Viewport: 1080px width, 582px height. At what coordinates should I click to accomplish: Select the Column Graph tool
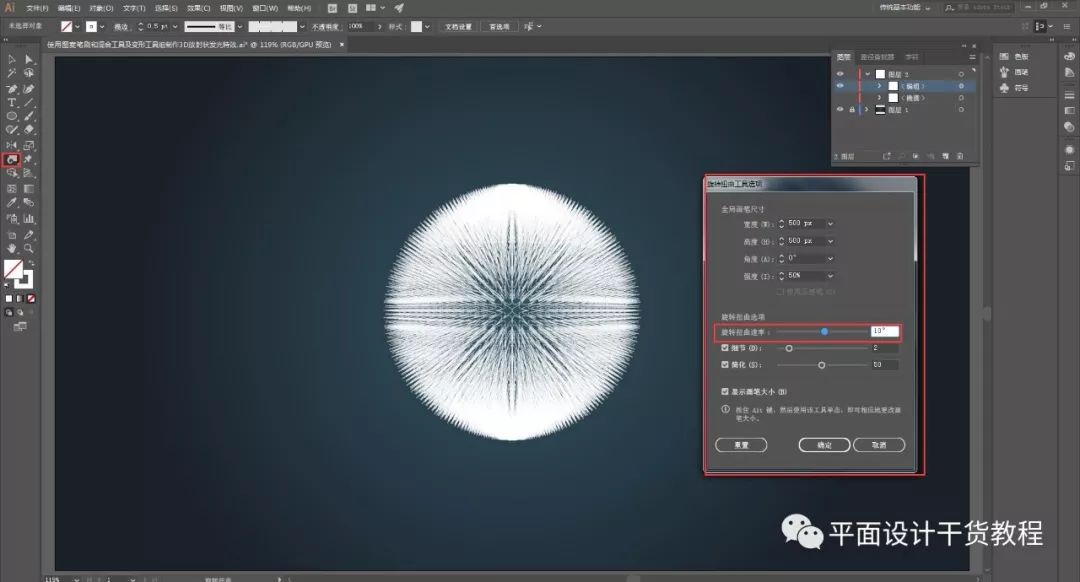29,218
